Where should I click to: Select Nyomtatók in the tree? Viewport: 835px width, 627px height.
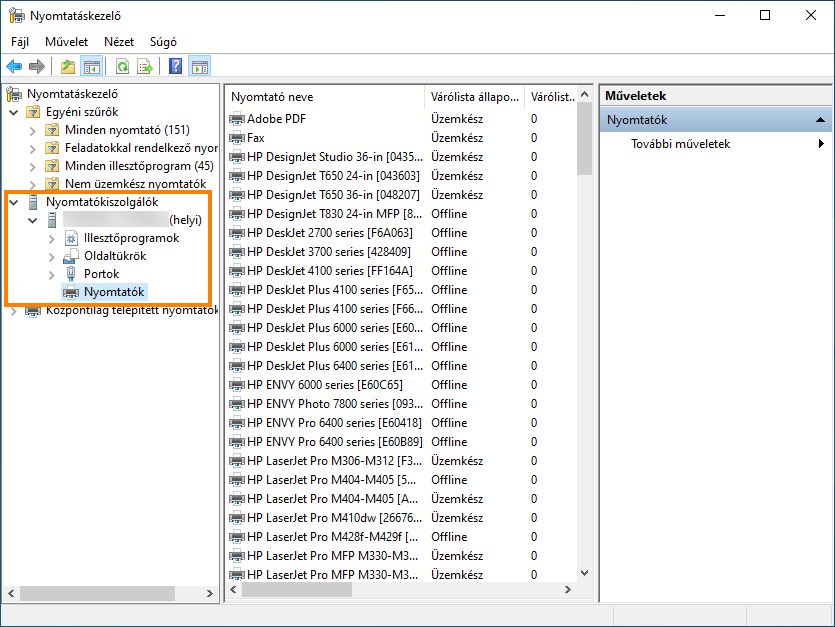point(114,292)
